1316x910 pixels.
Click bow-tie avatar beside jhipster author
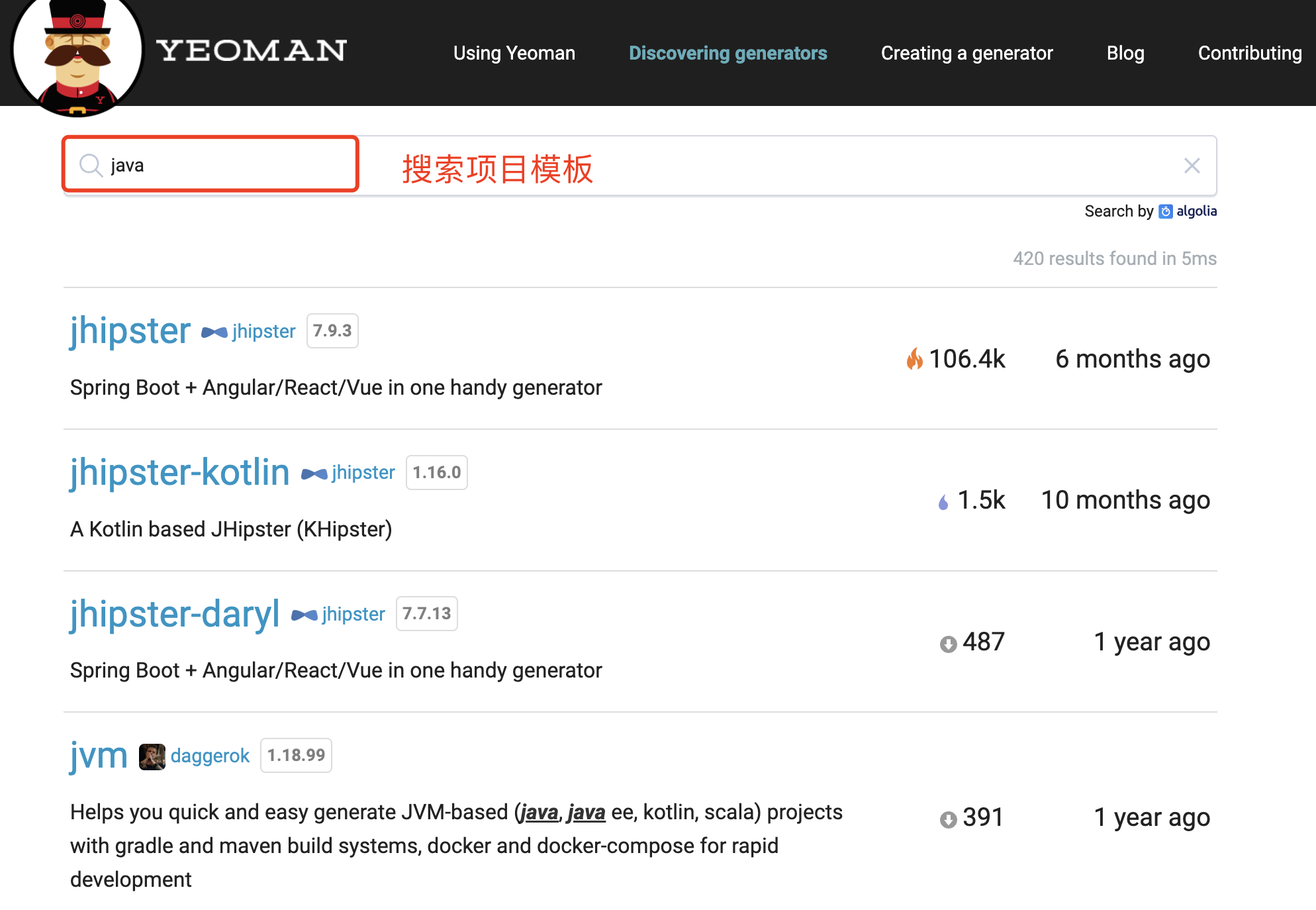click(214, 332)
